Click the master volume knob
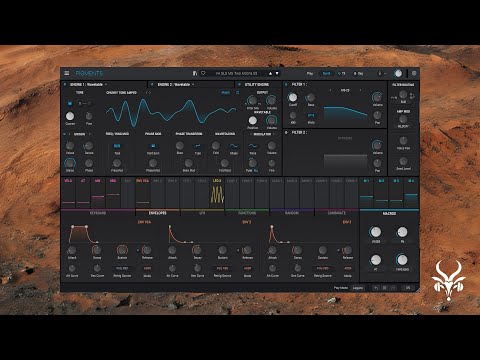480x360 pixels. (x=398, y=73)
